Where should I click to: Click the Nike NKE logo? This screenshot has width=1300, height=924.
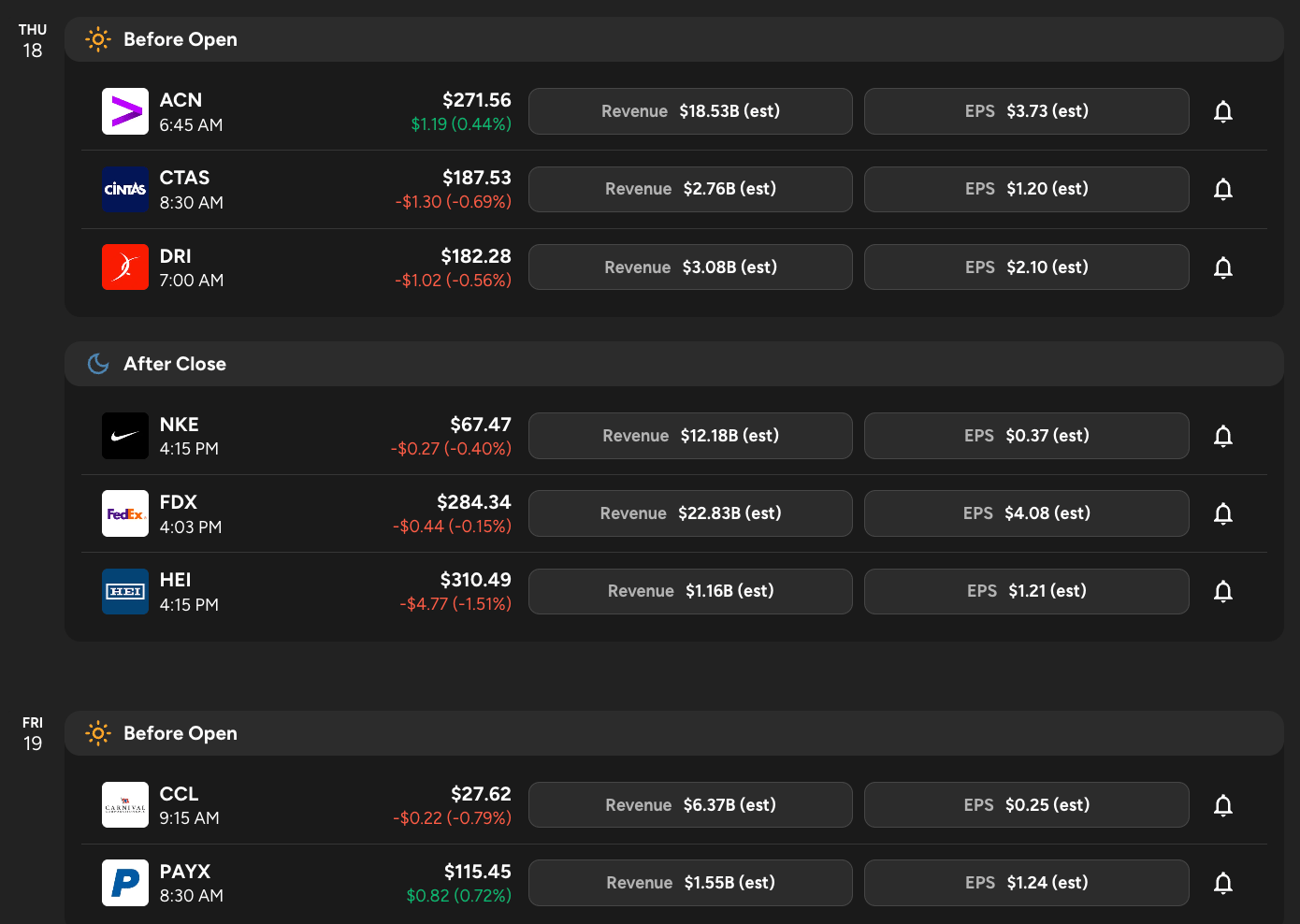125,436
